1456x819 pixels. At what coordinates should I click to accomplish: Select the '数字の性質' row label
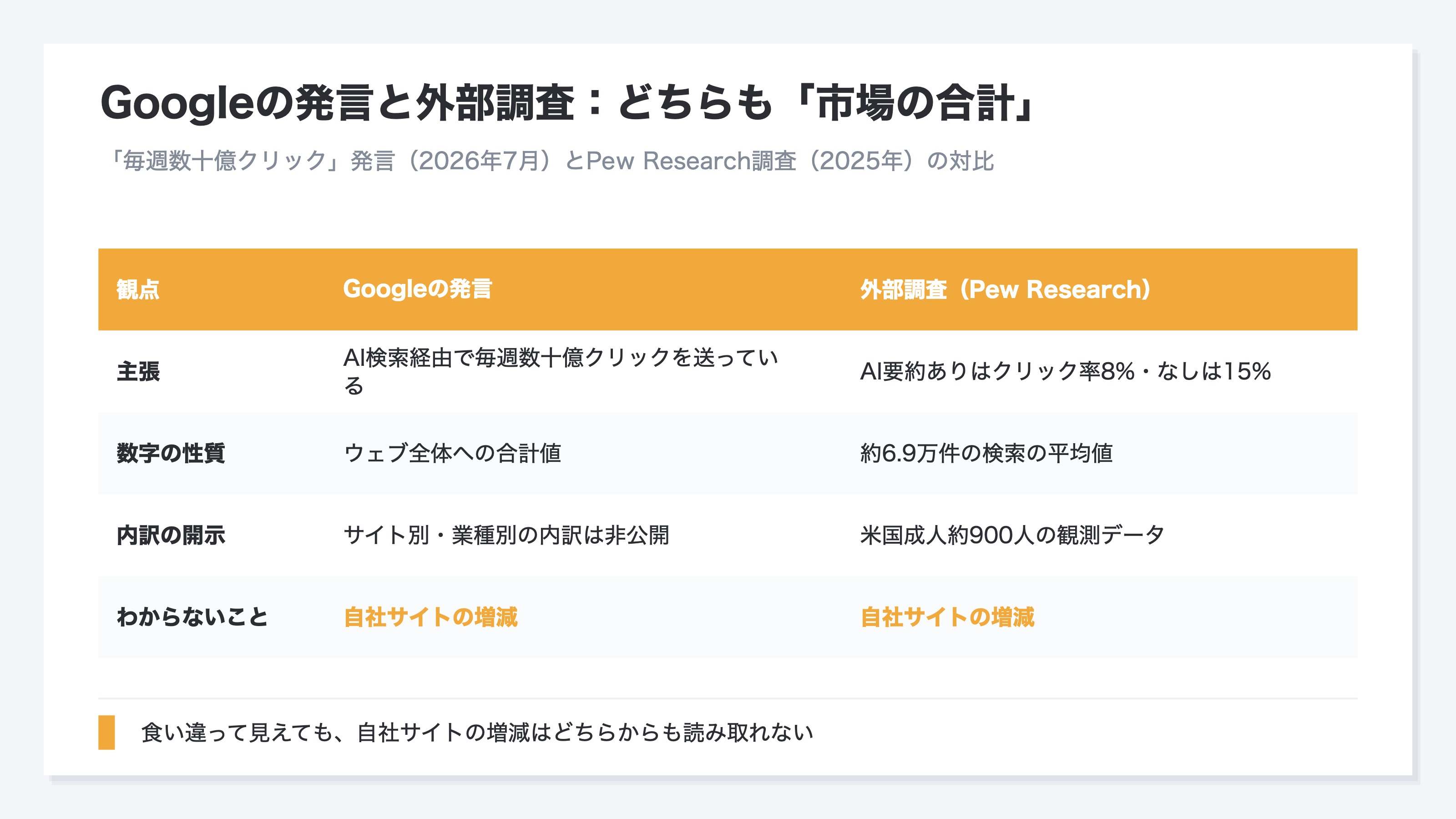coord(171,453)
